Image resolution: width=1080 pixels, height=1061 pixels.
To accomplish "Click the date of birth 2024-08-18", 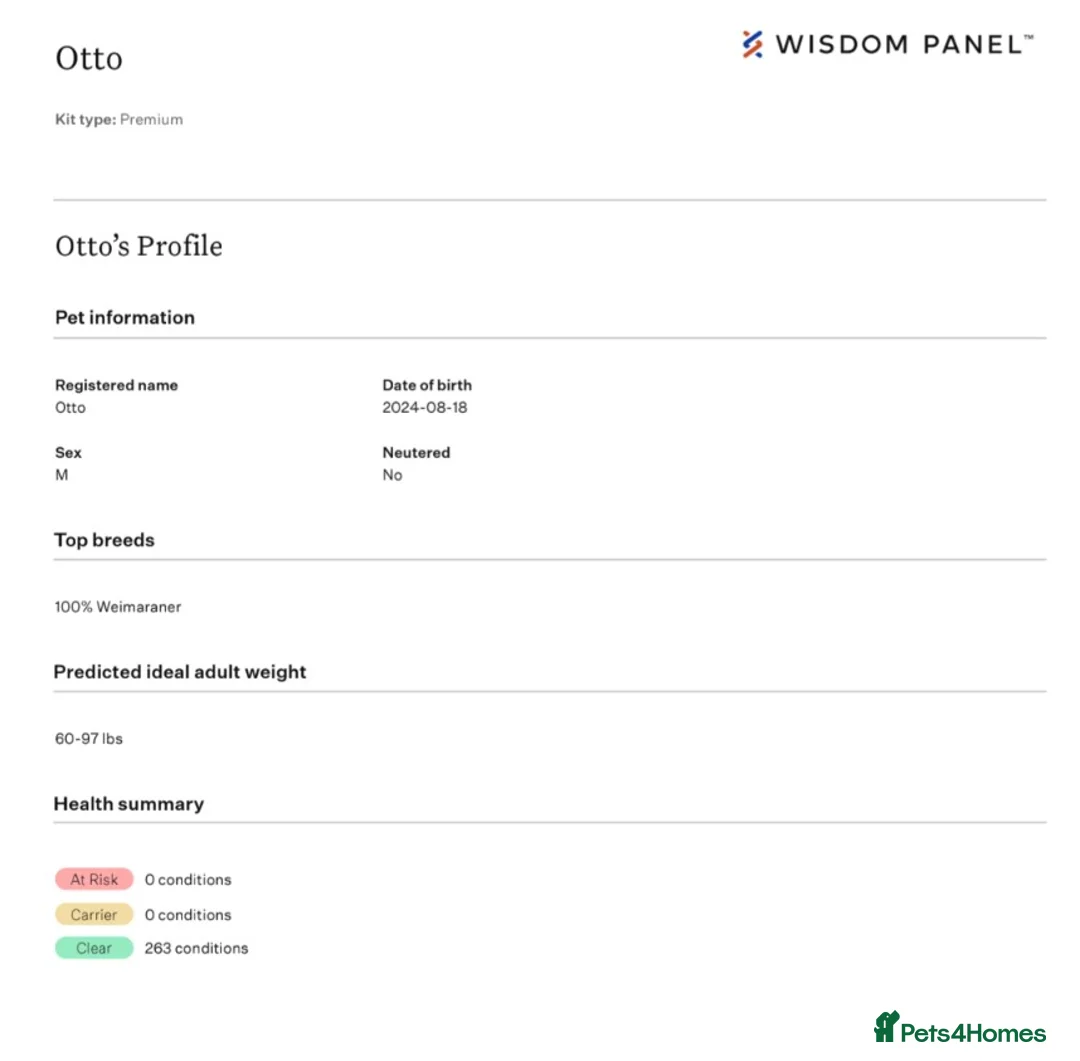I will coord(425,408).
